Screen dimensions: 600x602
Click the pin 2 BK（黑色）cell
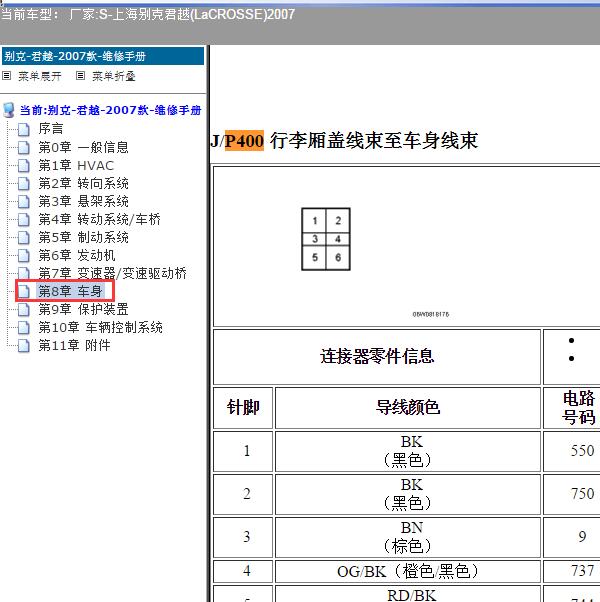(408, 494)
